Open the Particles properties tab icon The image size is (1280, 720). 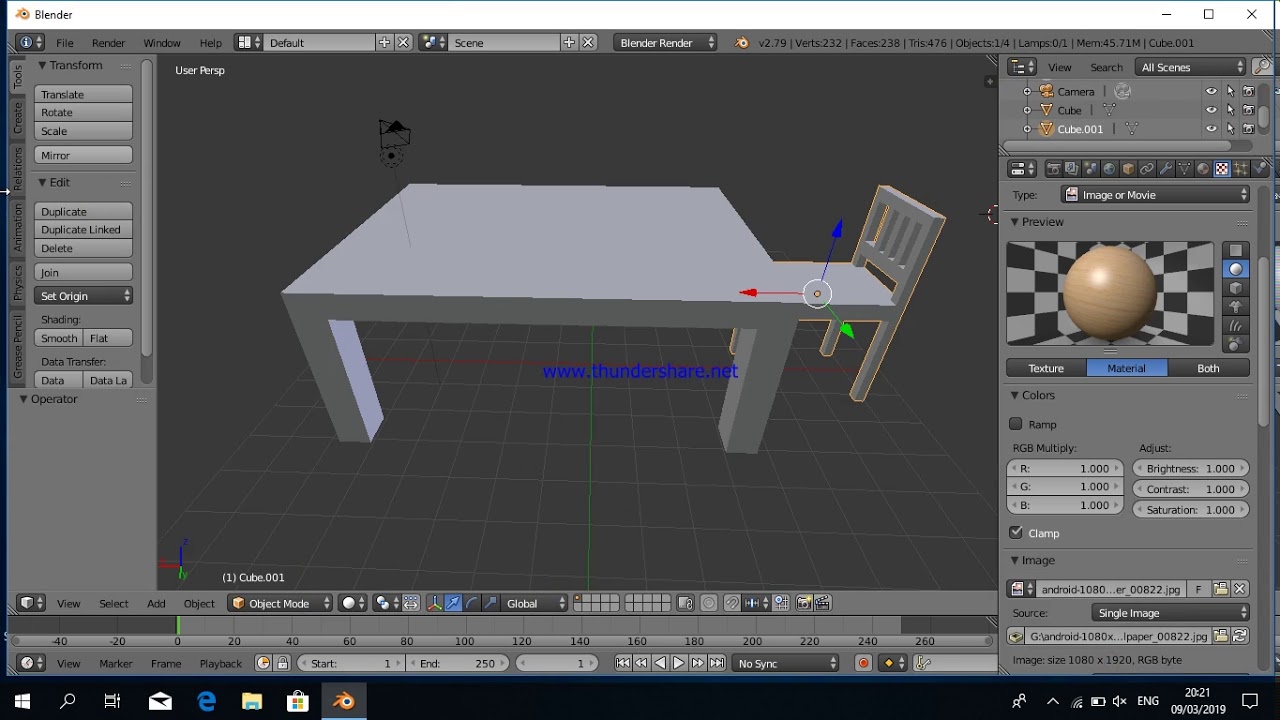1240,169
